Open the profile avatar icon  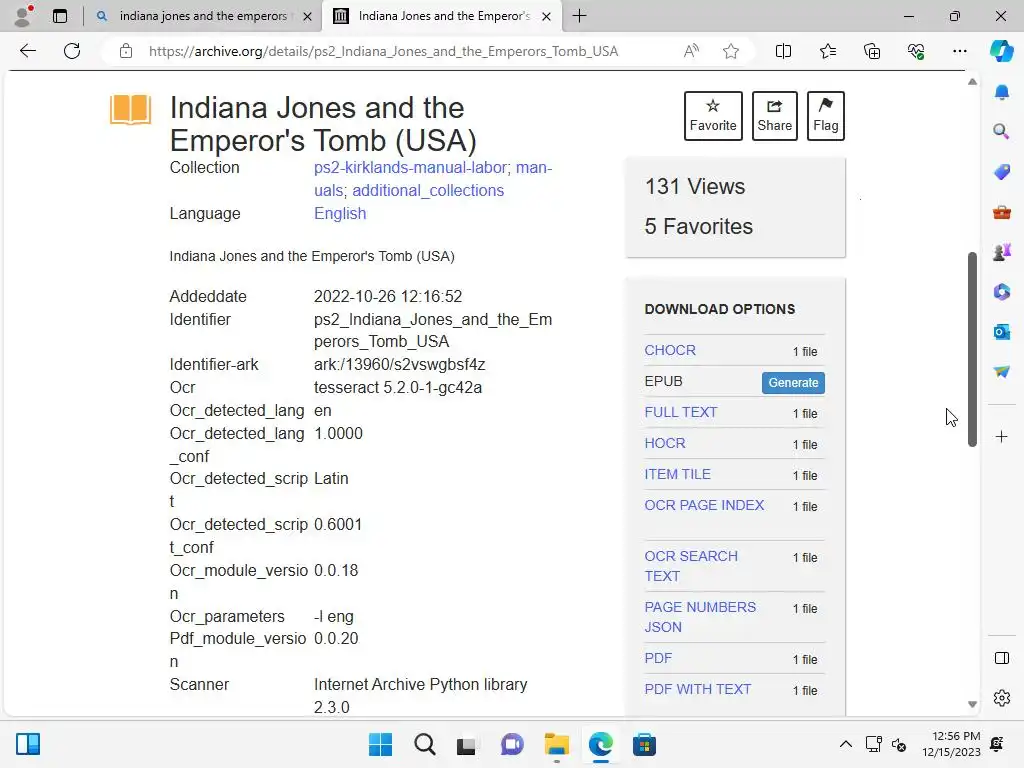24,16
